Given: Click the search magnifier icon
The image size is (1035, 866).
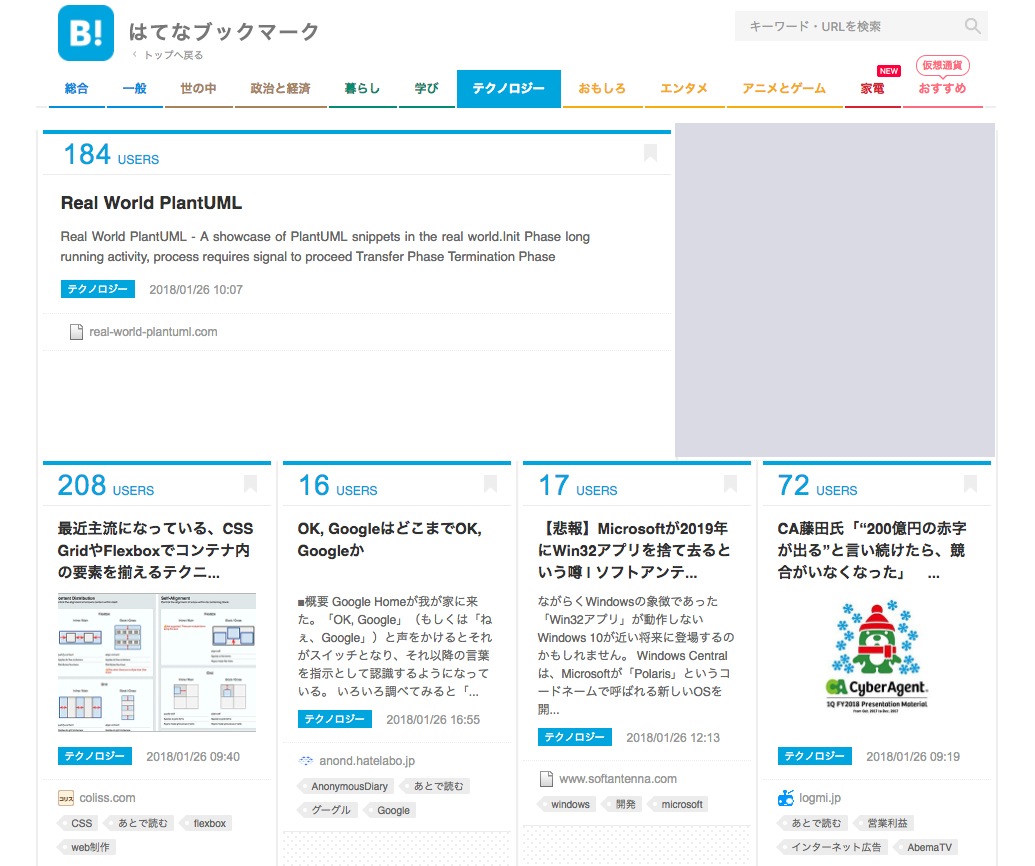Looking at the screenshot, I should [x=972, y=26].
